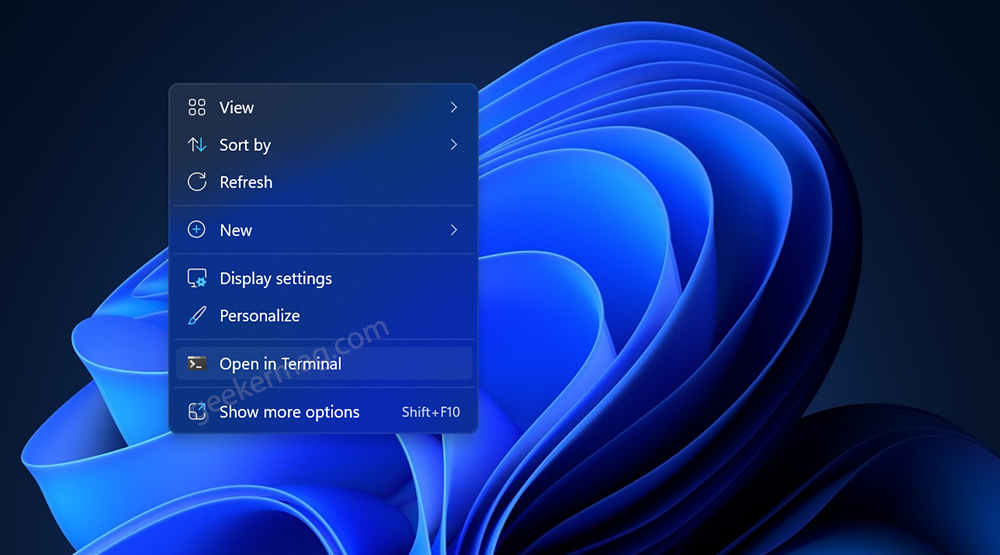
Task: Expand the View submenu chevron
Action: coord(453,107)
